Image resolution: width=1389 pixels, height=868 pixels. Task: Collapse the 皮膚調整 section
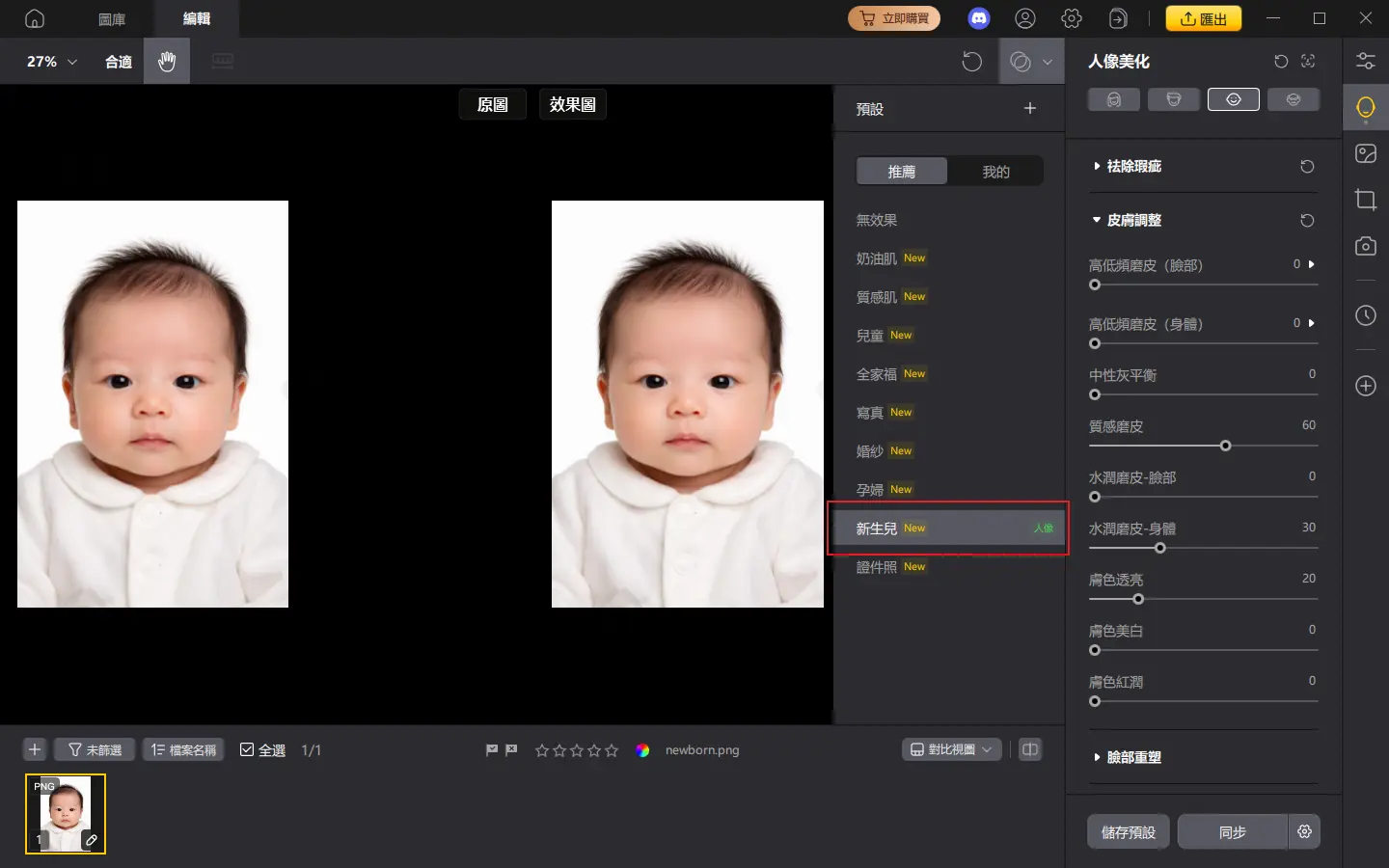click(x=1136, y=220)
